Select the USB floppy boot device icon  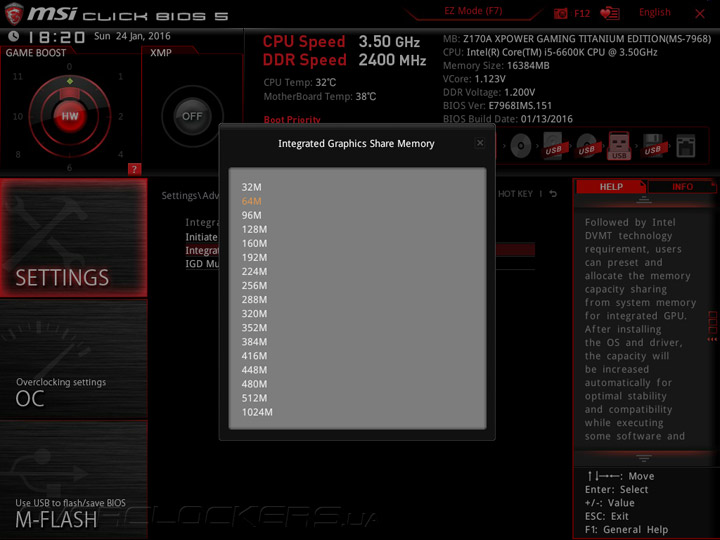tap(652, 146)
